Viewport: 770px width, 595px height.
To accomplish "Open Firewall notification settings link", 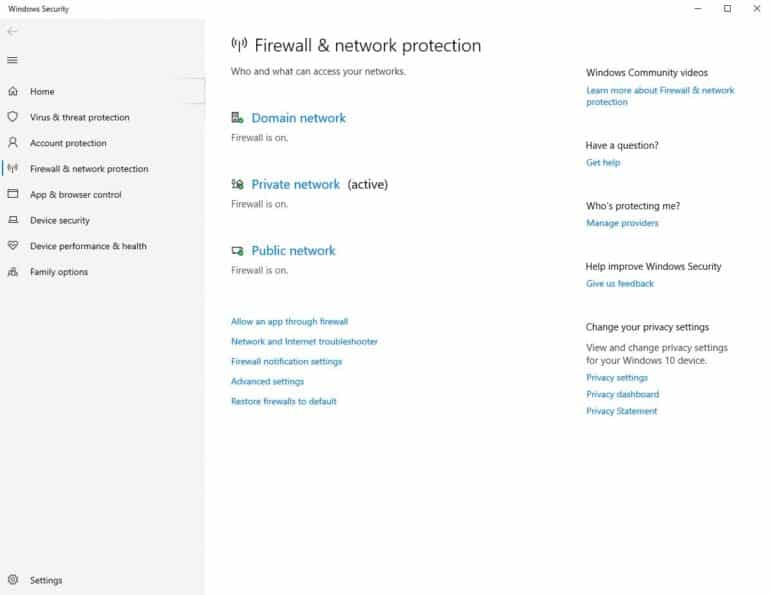I will [286, 361].
